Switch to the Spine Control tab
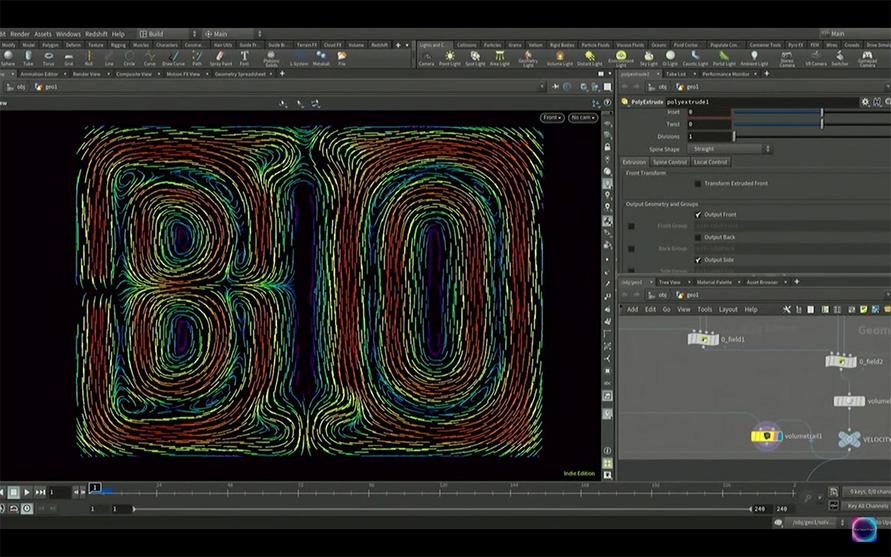 [670, 162]
